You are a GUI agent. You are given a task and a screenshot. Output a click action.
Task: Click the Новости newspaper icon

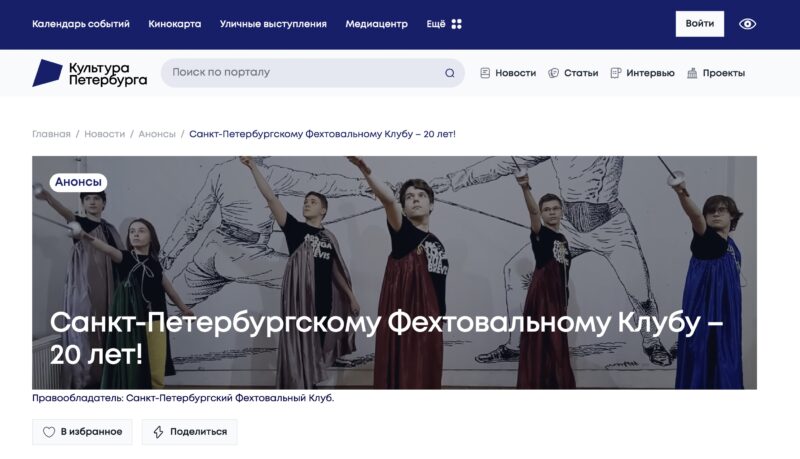(485, 73)
